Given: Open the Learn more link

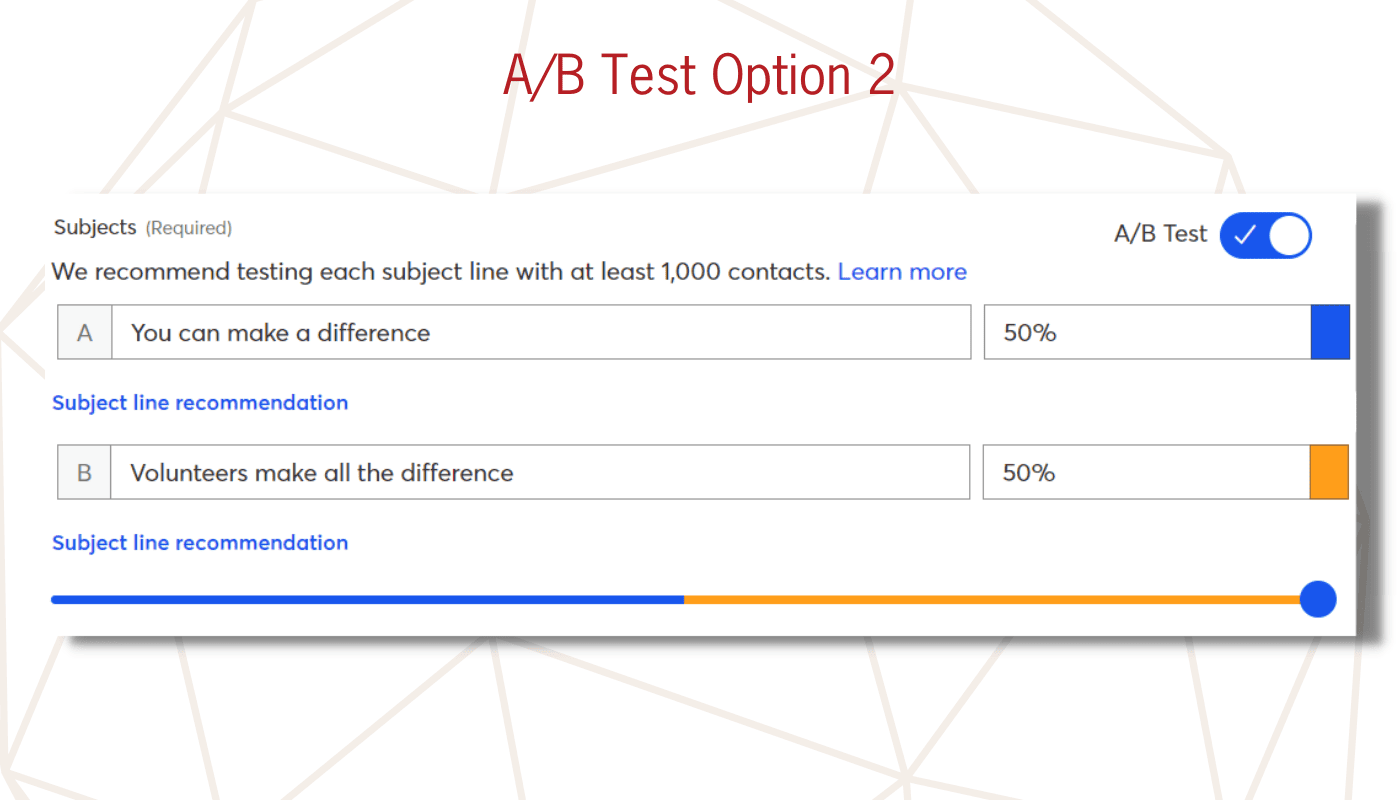Looking at the screenshot, I should pos(902,272).
